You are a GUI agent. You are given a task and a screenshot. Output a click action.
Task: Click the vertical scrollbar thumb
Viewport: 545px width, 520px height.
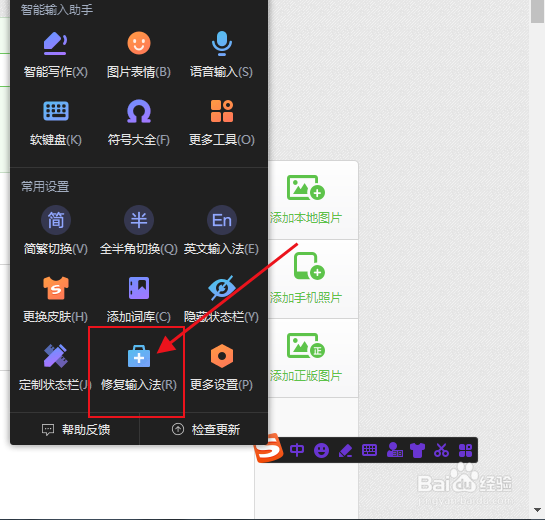(537, 11)
